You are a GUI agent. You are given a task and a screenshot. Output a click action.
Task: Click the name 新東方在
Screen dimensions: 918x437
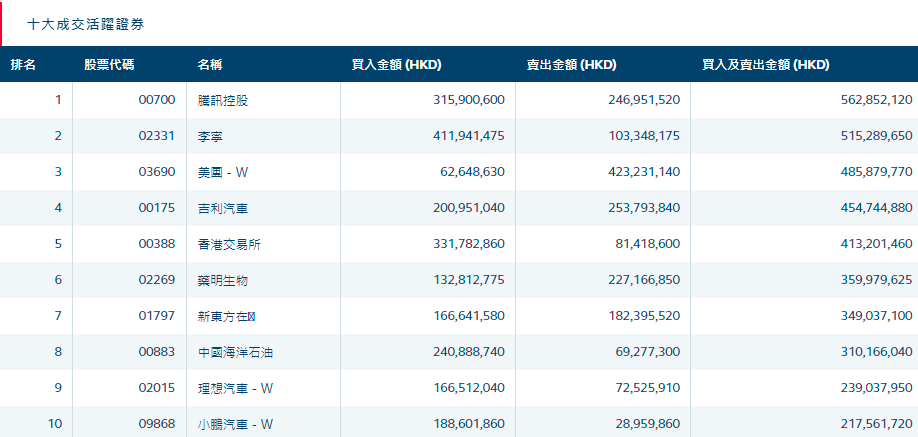(x=227, y=316)
